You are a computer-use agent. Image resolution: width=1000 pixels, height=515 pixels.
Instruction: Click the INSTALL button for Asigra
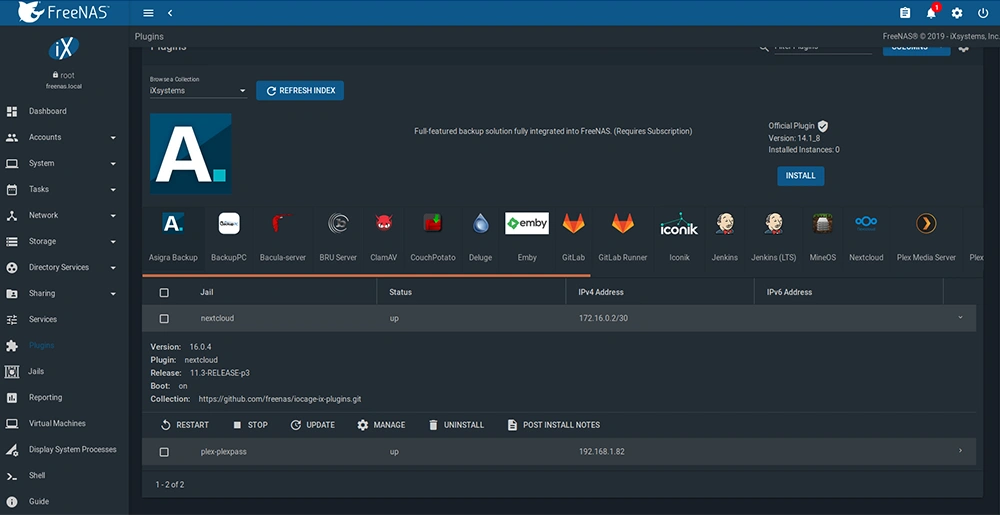(800, 176)
